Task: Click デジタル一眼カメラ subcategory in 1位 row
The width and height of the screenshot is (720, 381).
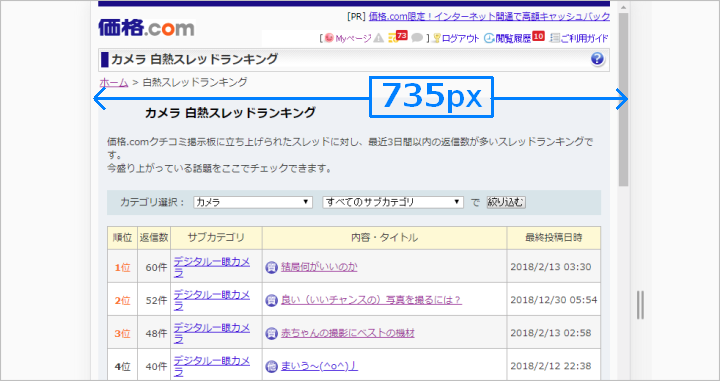Action: [212, 267]
